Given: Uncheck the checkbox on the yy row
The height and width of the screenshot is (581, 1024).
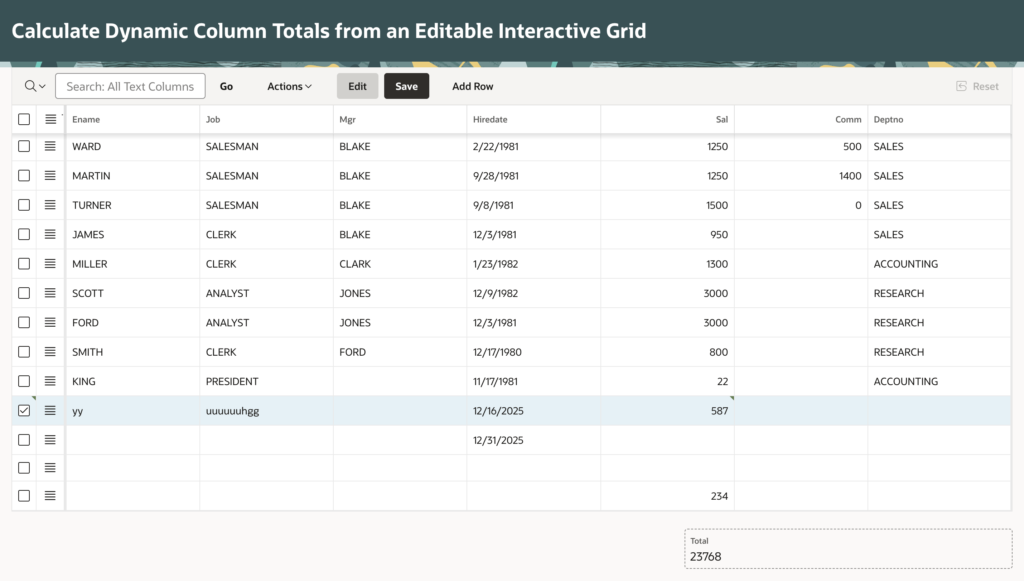Looking at the screenshot, I should click(x=25, y=410).
